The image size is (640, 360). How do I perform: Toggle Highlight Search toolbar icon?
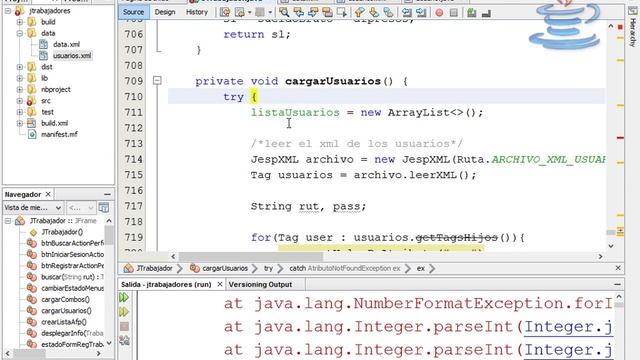click(x=327, y=12)
